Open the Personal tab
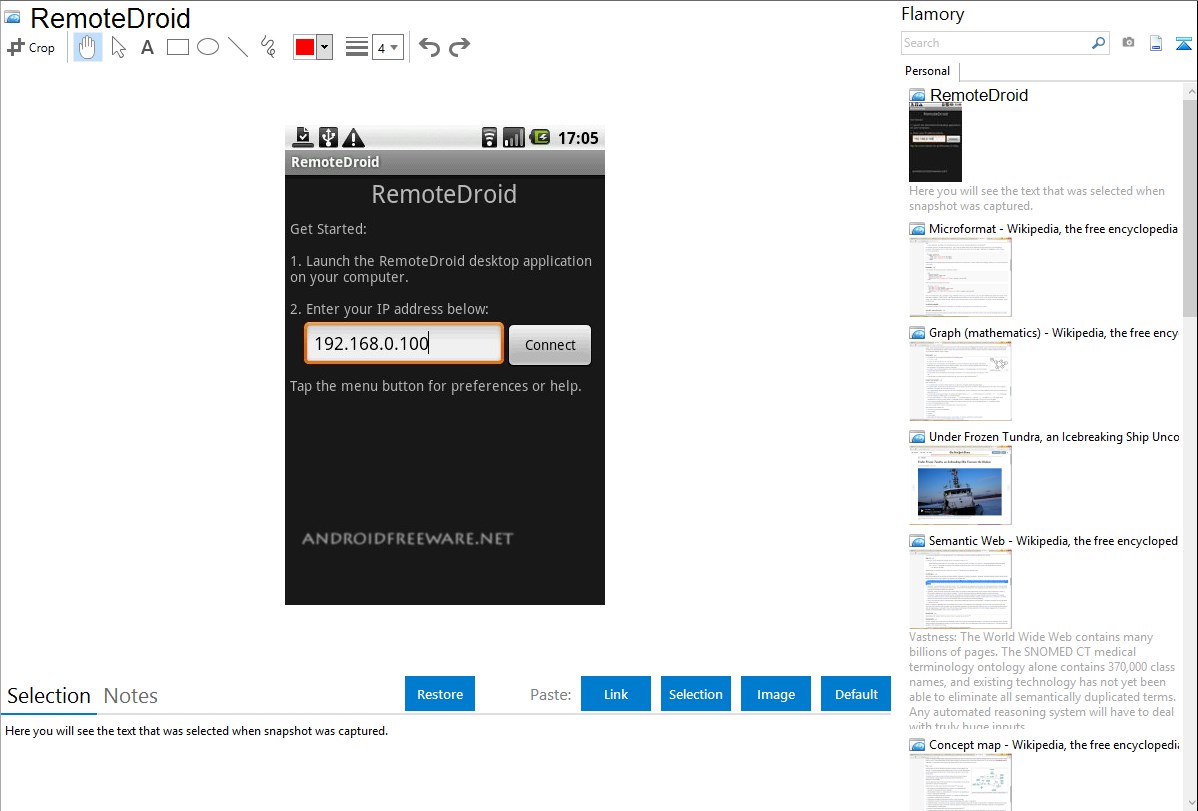This screenshot has width=1198, height=811. [927, 71]
